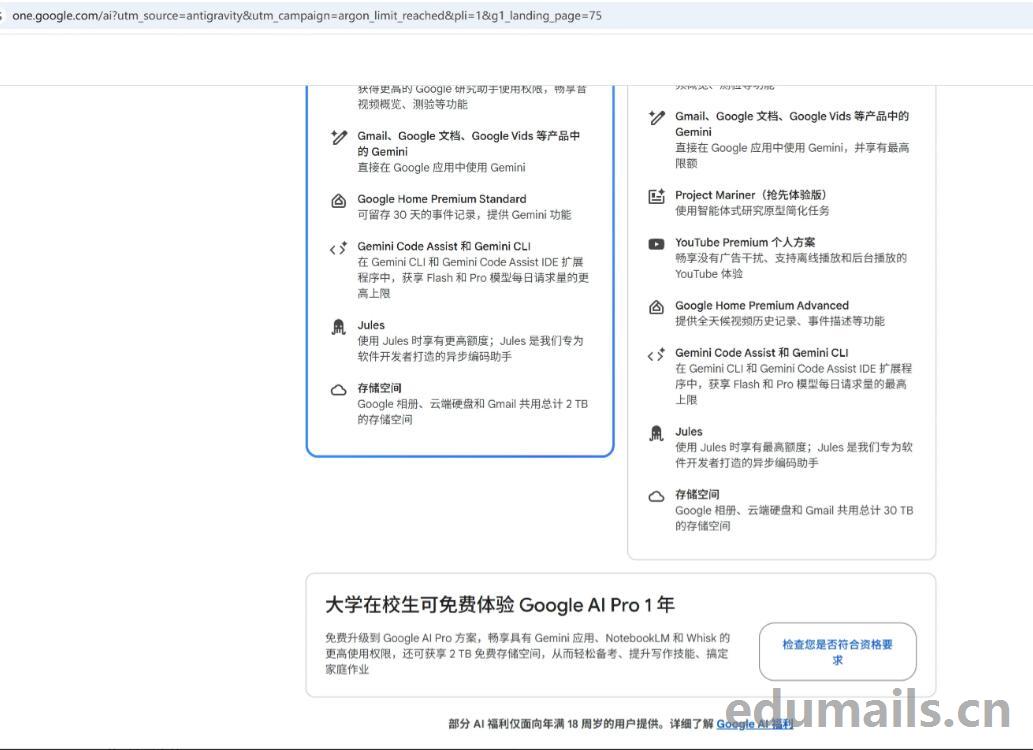
Task: Click the code icon next to Gemini Code Assist in left card
Action: [340, 248]
